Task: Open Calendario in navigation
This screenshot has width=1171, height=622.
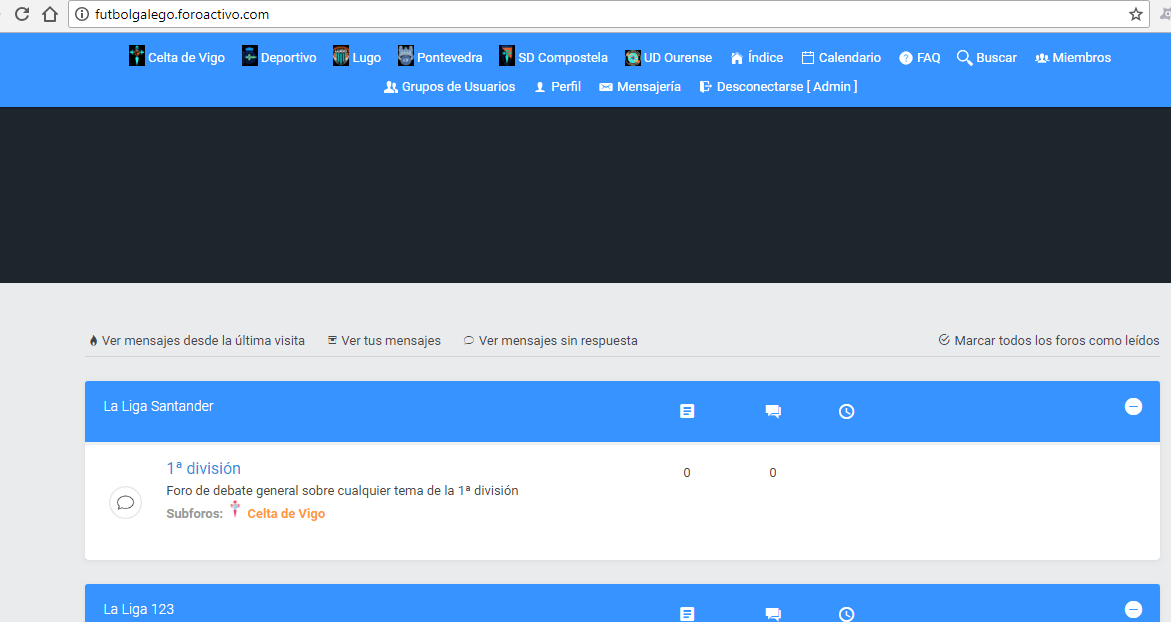Action: [850, 57]
